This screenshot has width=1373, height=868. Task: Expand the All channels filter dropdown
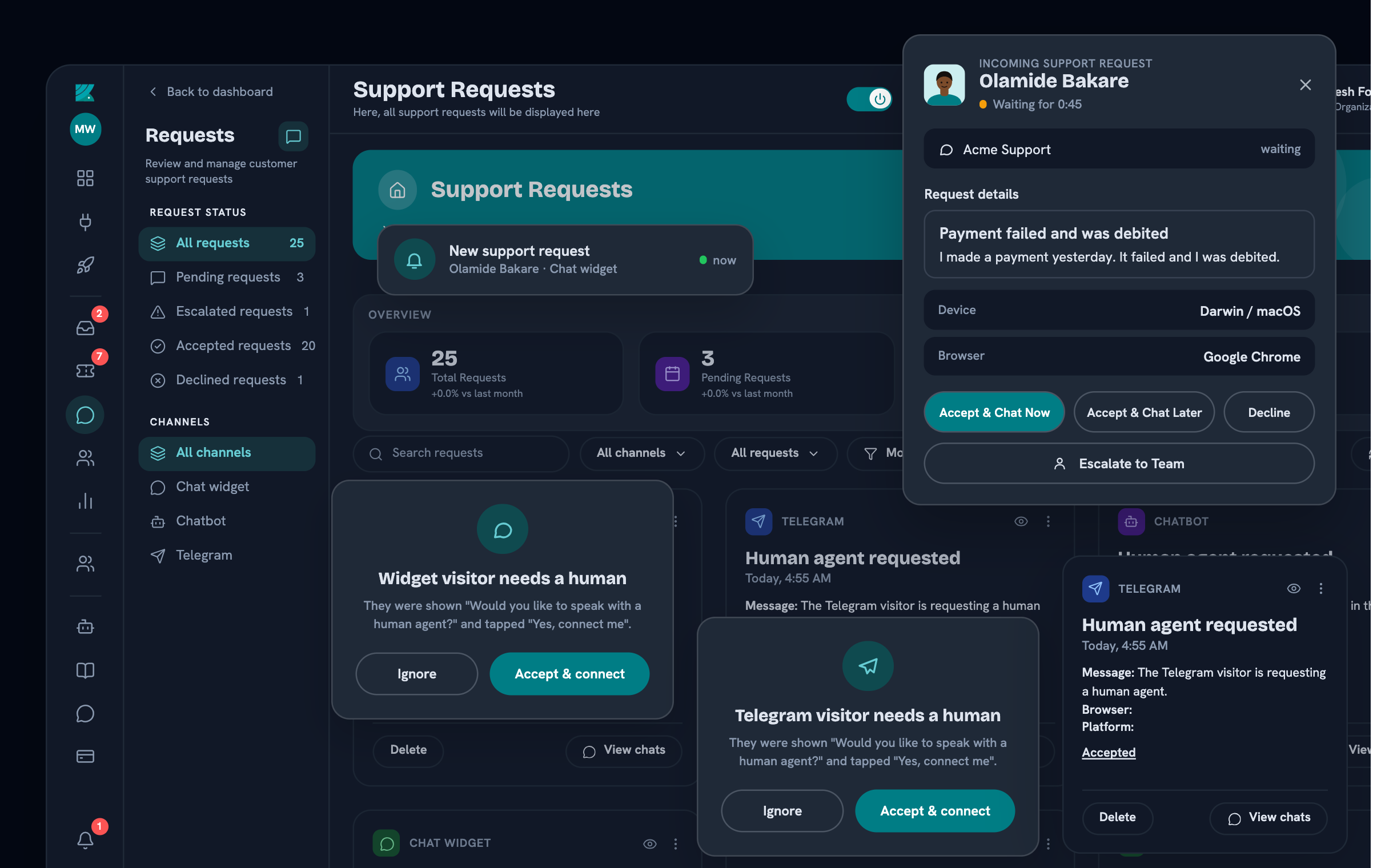(x=642, y=453)
